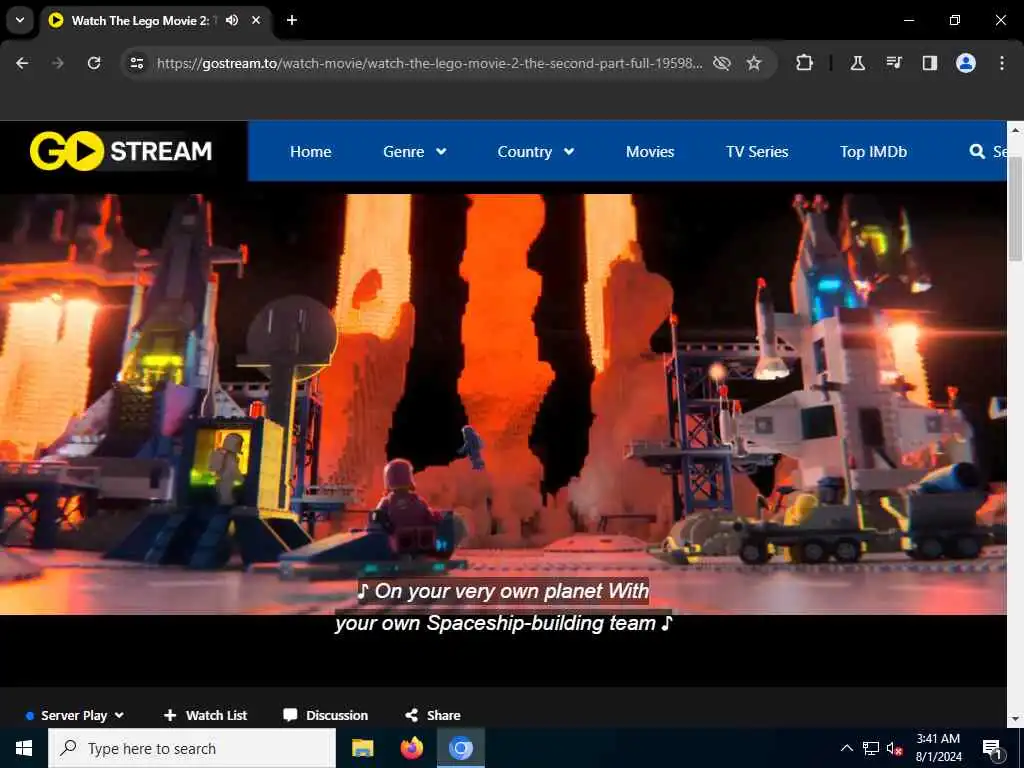The width and height of the screenshot is (1024, 768).
Task: Open the Server Play dropdown
Action: (x=74, y=715)
